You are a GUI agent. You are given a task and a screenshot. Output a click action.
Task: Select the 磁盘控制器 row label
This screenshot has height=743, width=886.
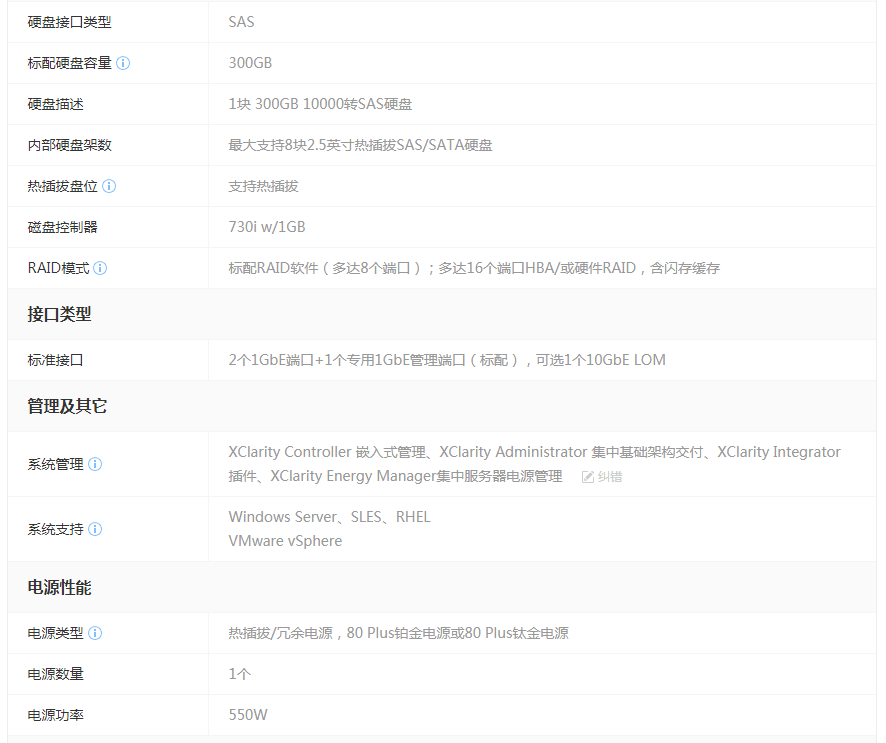click(62, 227)
